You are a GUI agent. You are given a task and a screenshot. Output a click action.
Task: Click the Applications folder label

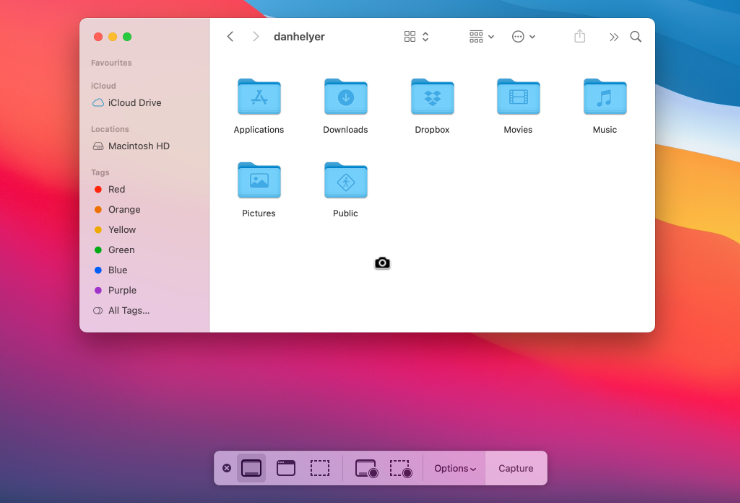[x=259, y=130]
